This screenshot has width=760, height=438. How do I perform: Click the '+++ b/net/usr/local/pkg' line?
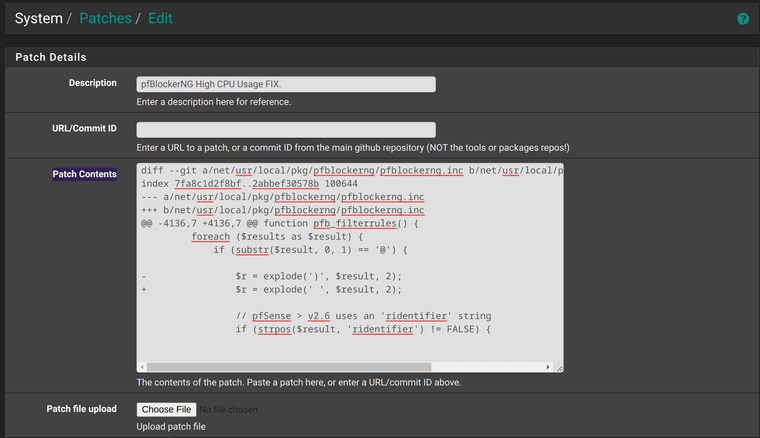pos(283,210)
